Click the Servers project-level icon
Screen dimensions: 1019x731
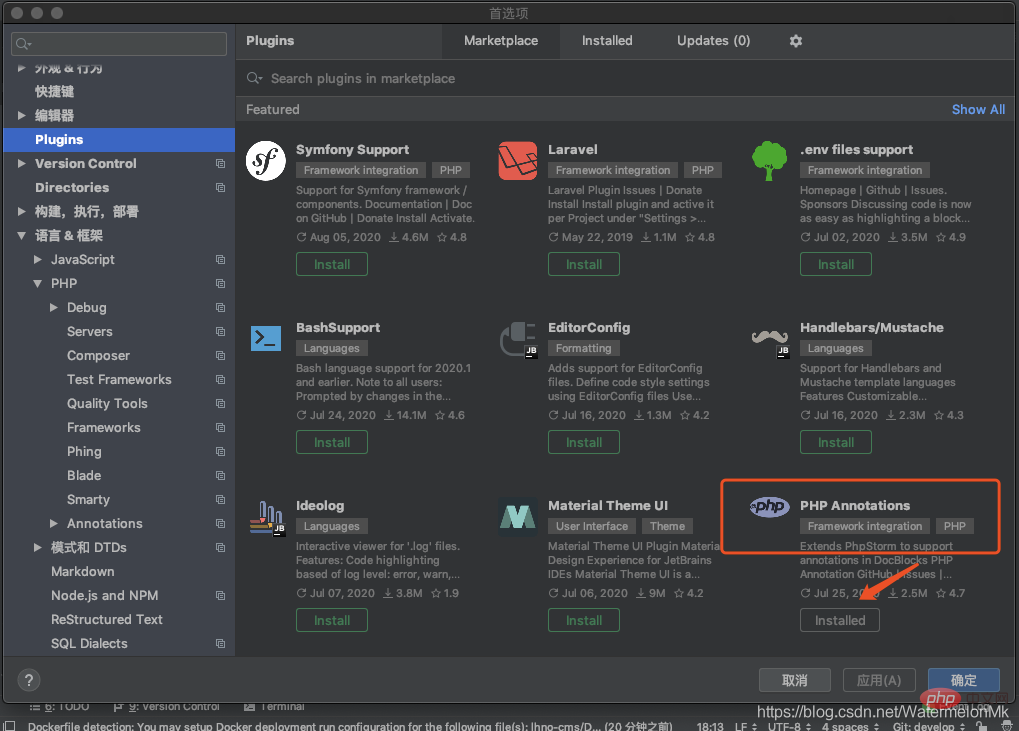tap(220, 332)
